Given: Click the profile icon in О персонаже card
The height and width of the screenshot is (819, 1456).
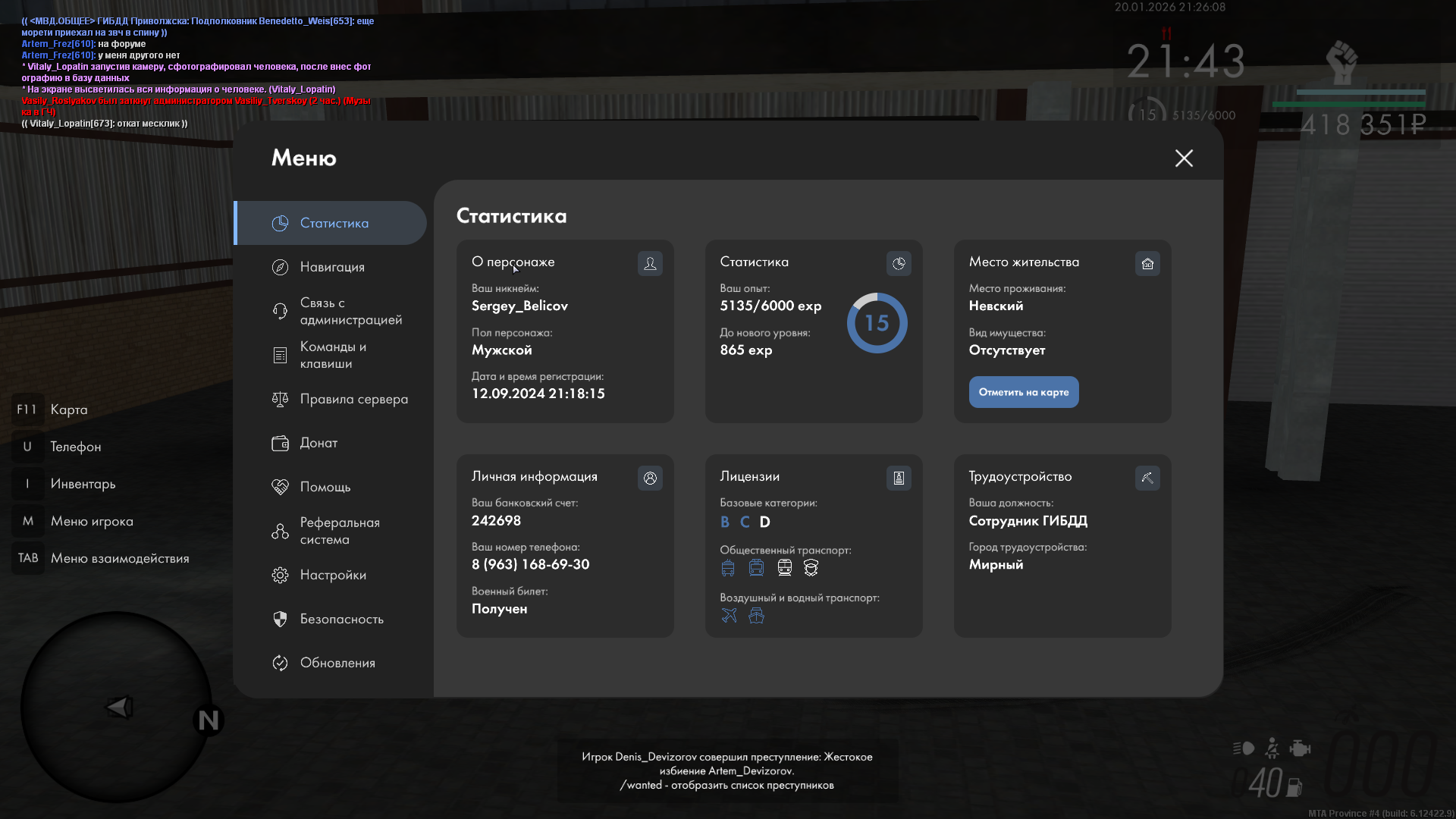Looking at the screenshot, I should (650, 263).
